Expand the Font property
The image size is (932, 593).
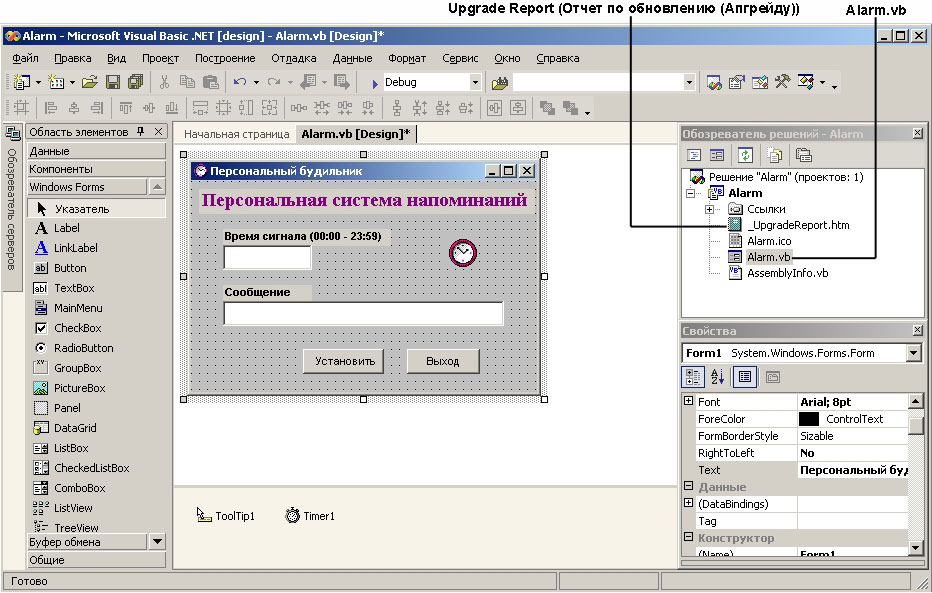click(x=688, y=400)
